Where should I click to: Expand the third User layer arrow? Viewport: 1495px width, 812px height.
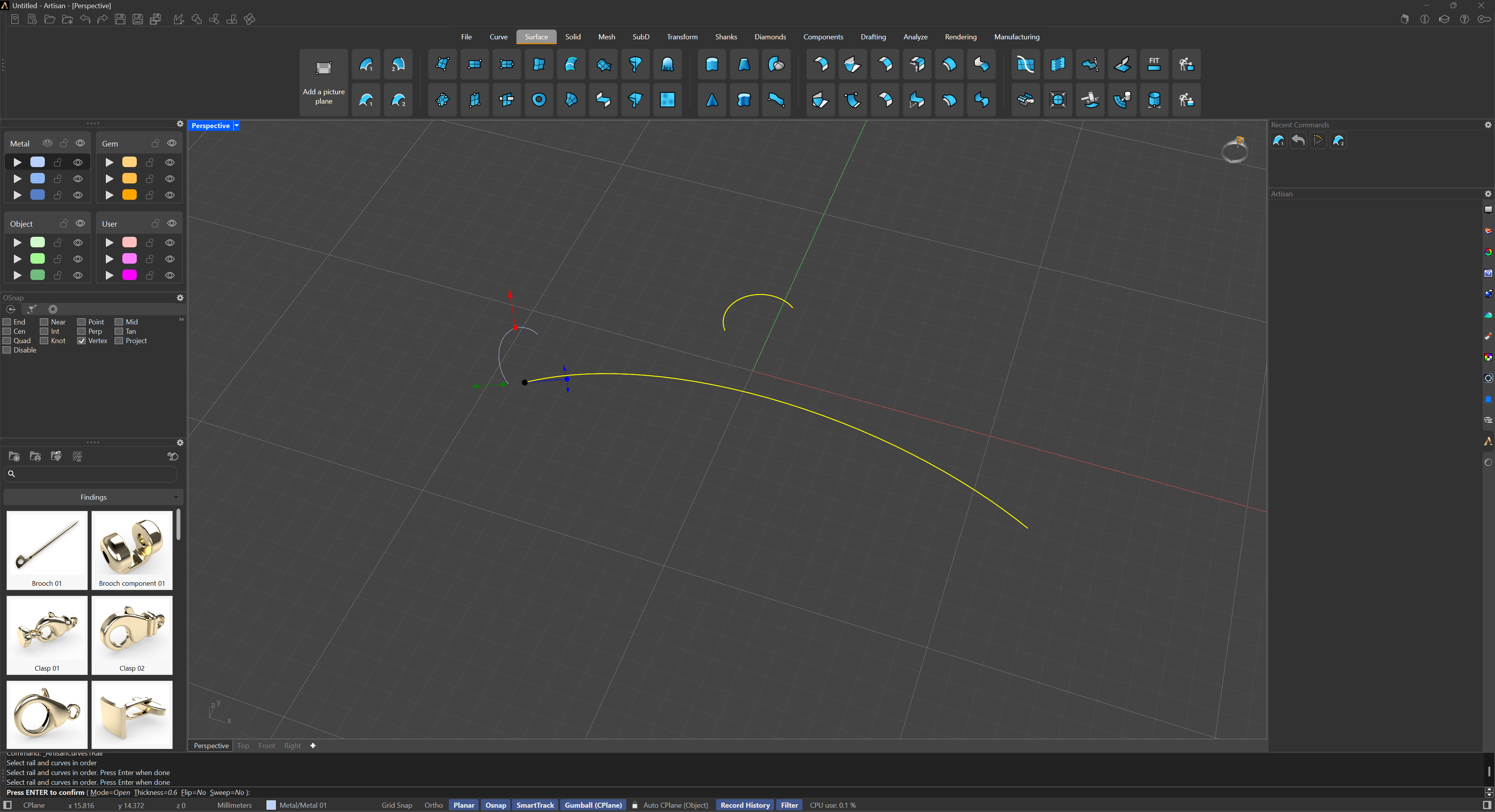click(x=109, y=275)
